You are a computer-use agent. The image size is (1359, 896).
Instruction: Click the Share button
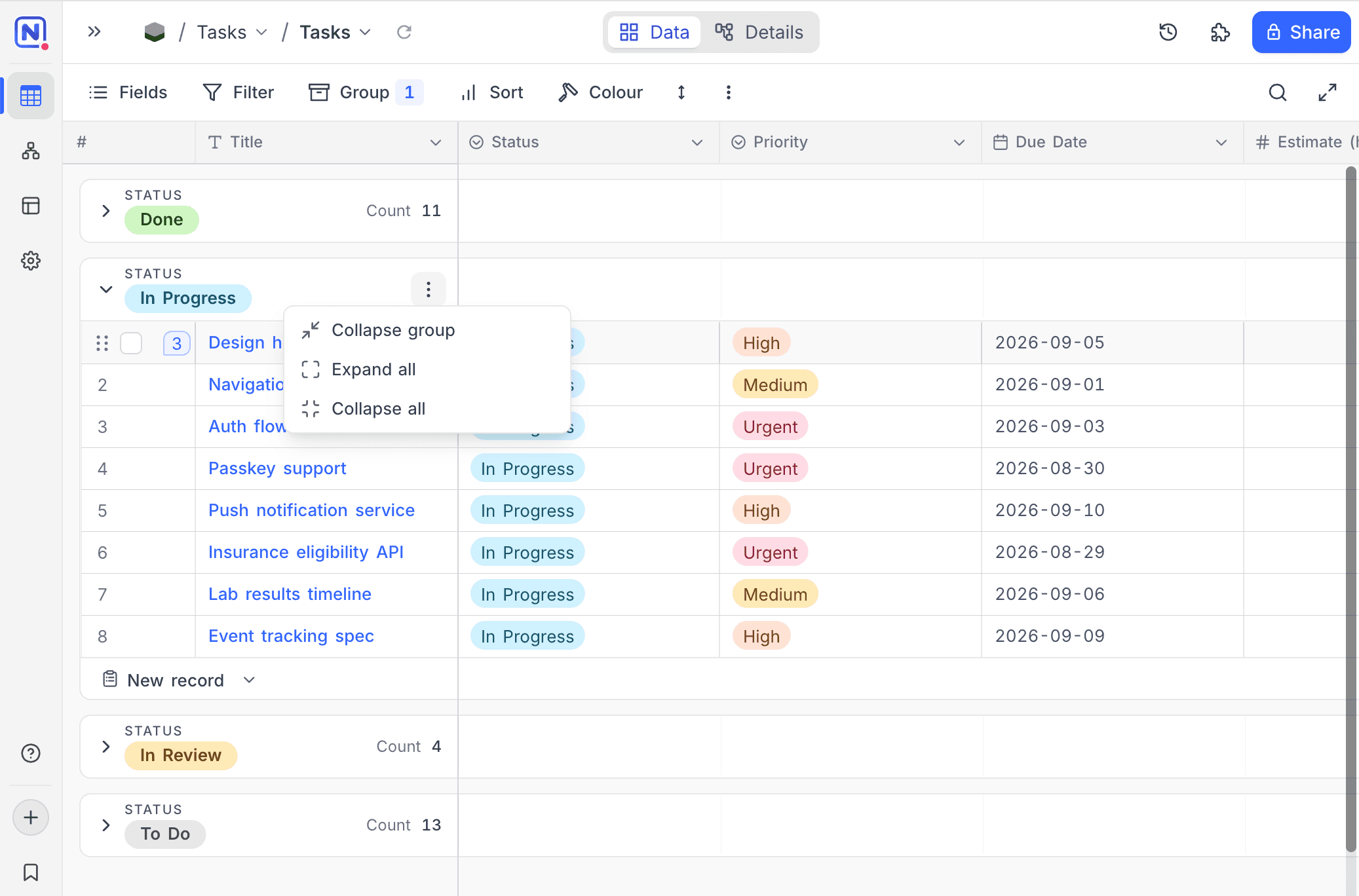click(1301, 32)
